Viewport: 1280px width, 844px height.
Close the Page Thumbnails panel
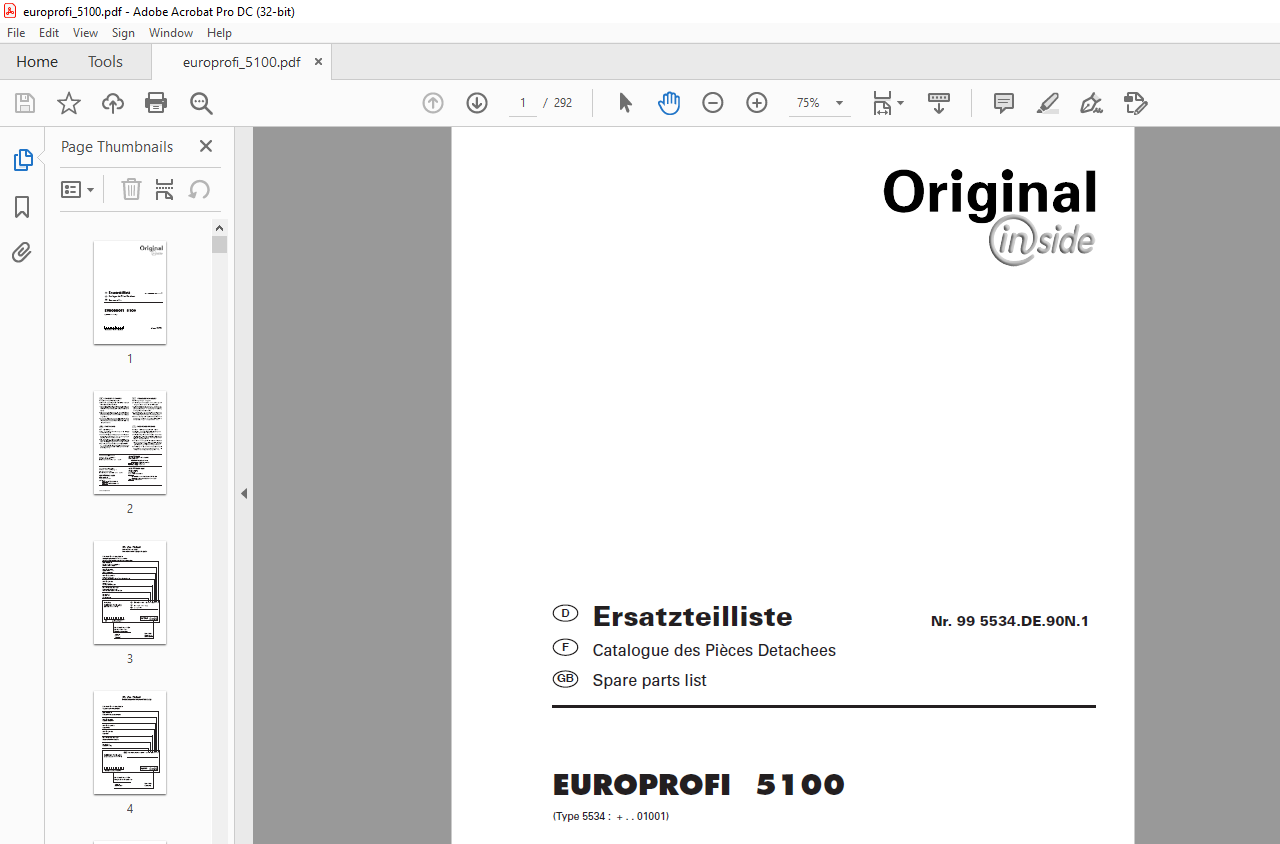(x=206, y=146)
